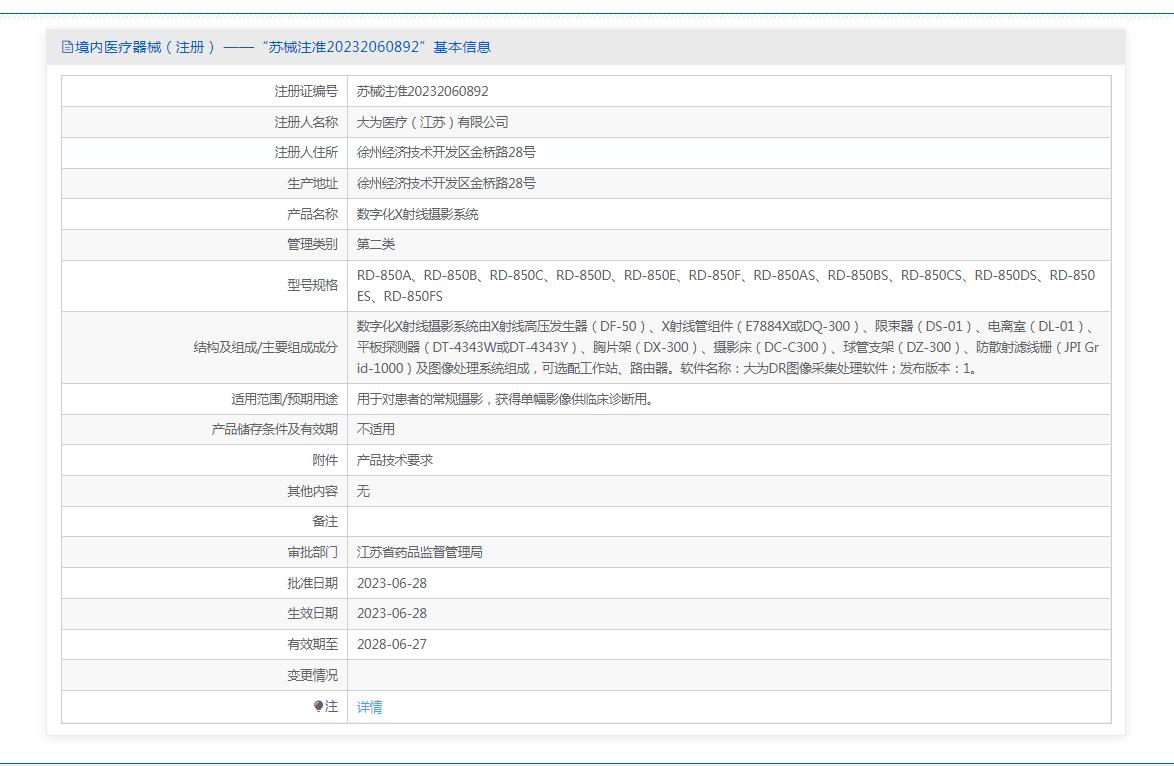Select product name 数字化X射线摄影系统
Screen dimensions: 1174x766
417,214
